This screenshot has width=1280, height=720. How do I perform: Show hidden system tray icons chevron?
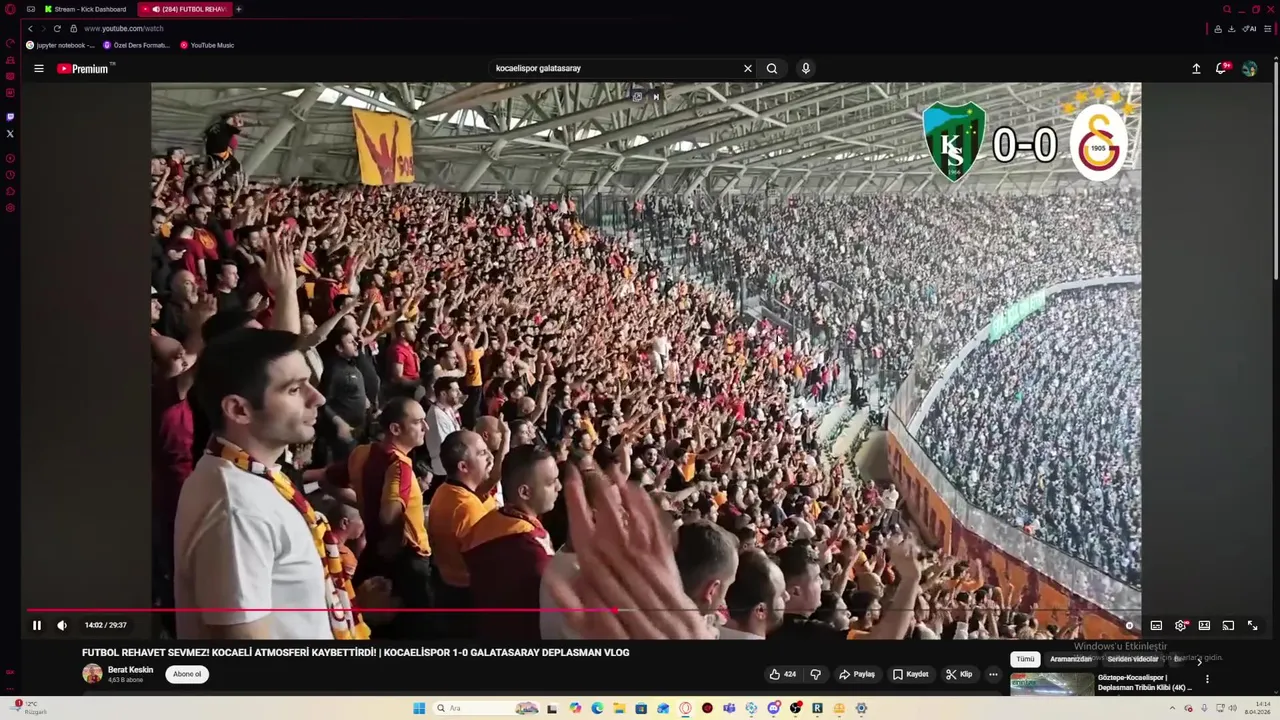(1173, 708)
